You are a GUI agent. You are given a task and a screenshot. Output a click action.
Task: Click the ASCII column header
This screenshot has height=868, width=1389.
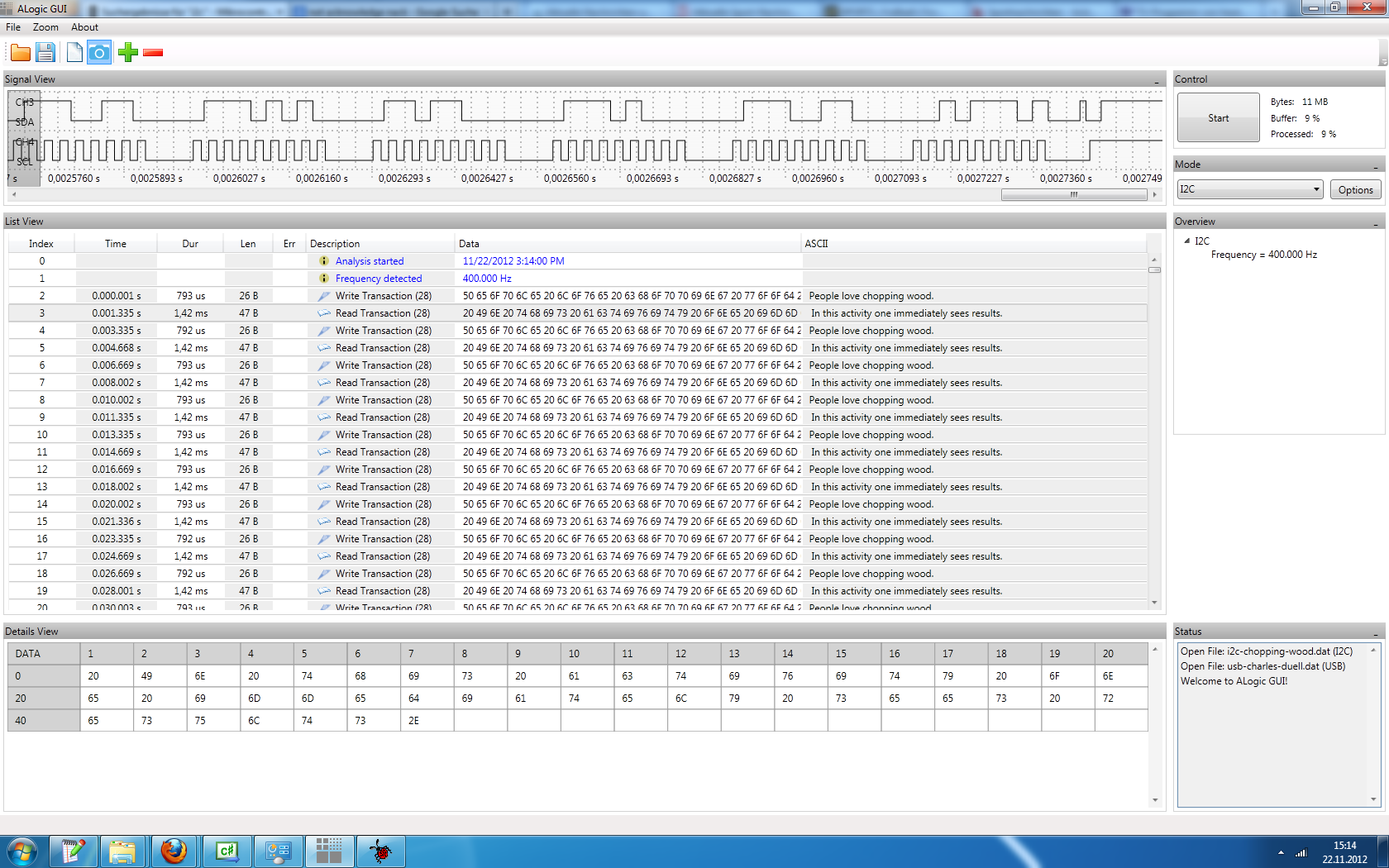(974, 244)
